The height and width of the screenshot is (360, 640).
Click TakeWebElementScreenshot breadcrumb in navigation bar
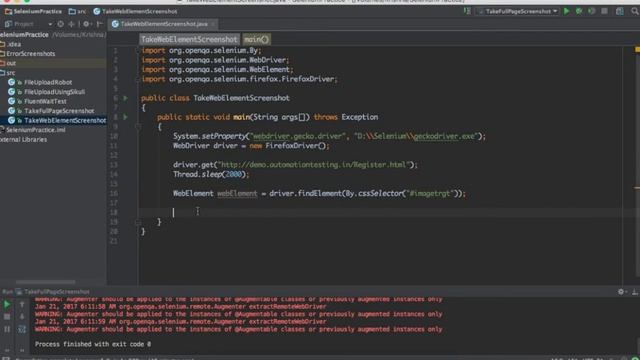(x=136, y=11)
